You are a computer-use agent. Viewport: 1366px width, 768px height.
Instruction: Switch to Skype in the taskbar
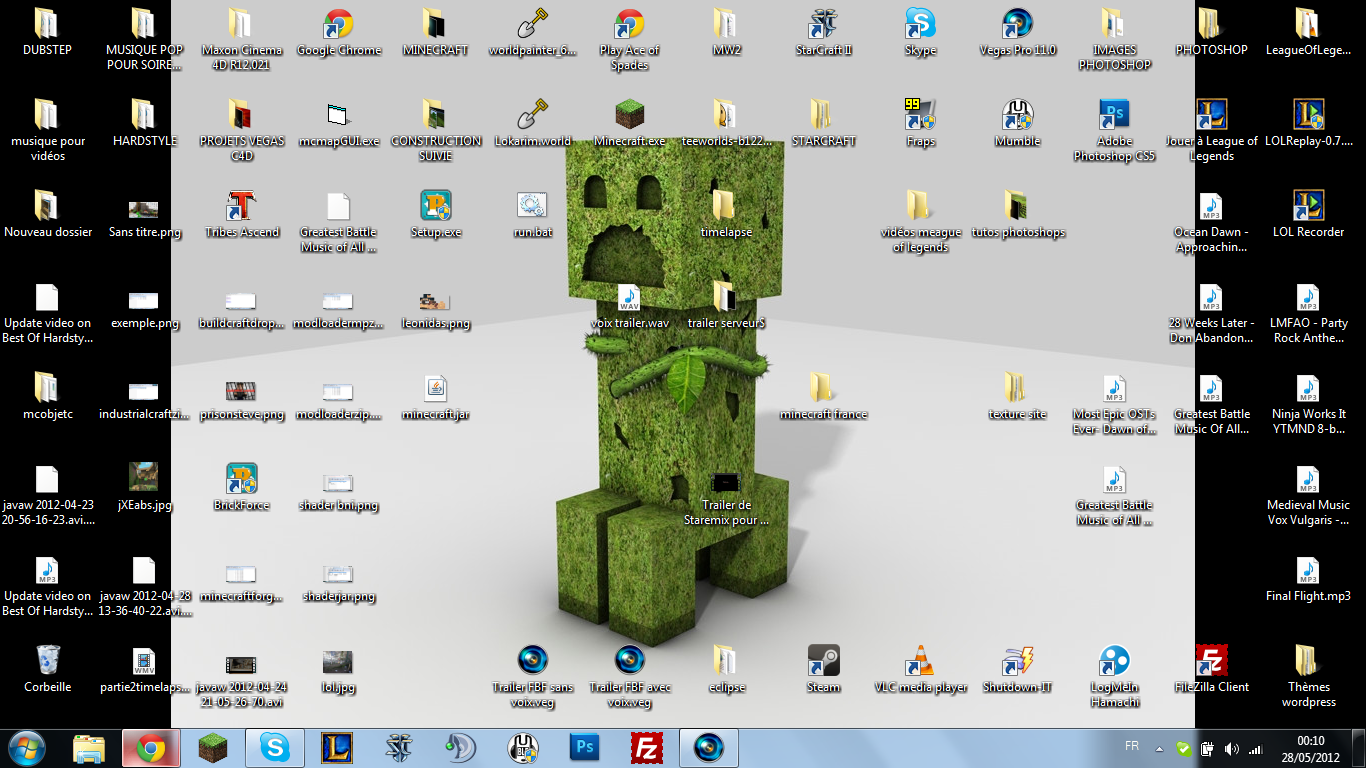(275, 748)
